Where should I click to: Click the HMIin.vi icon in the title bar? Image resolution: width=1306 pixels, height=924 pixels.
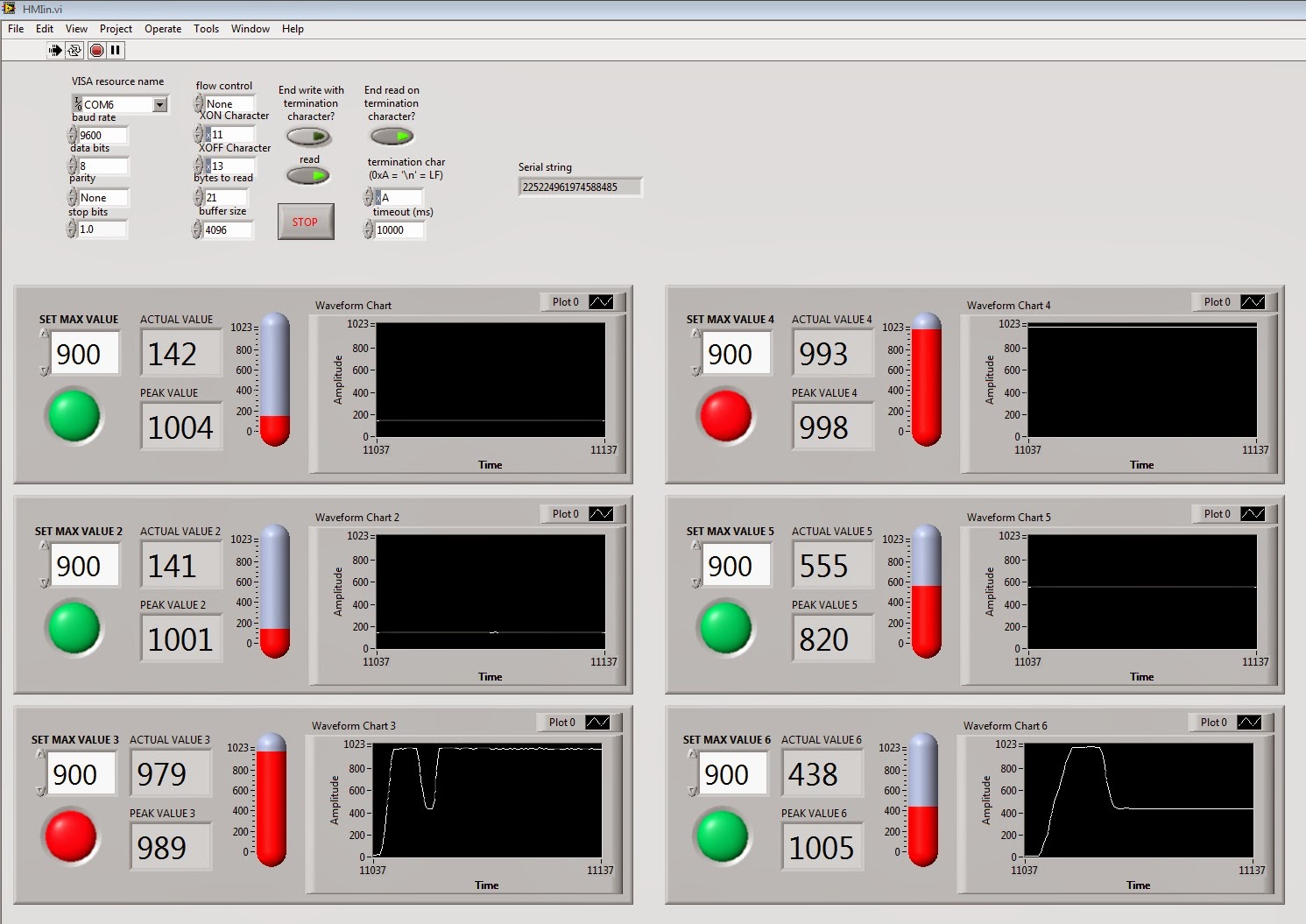pos(10,9)
